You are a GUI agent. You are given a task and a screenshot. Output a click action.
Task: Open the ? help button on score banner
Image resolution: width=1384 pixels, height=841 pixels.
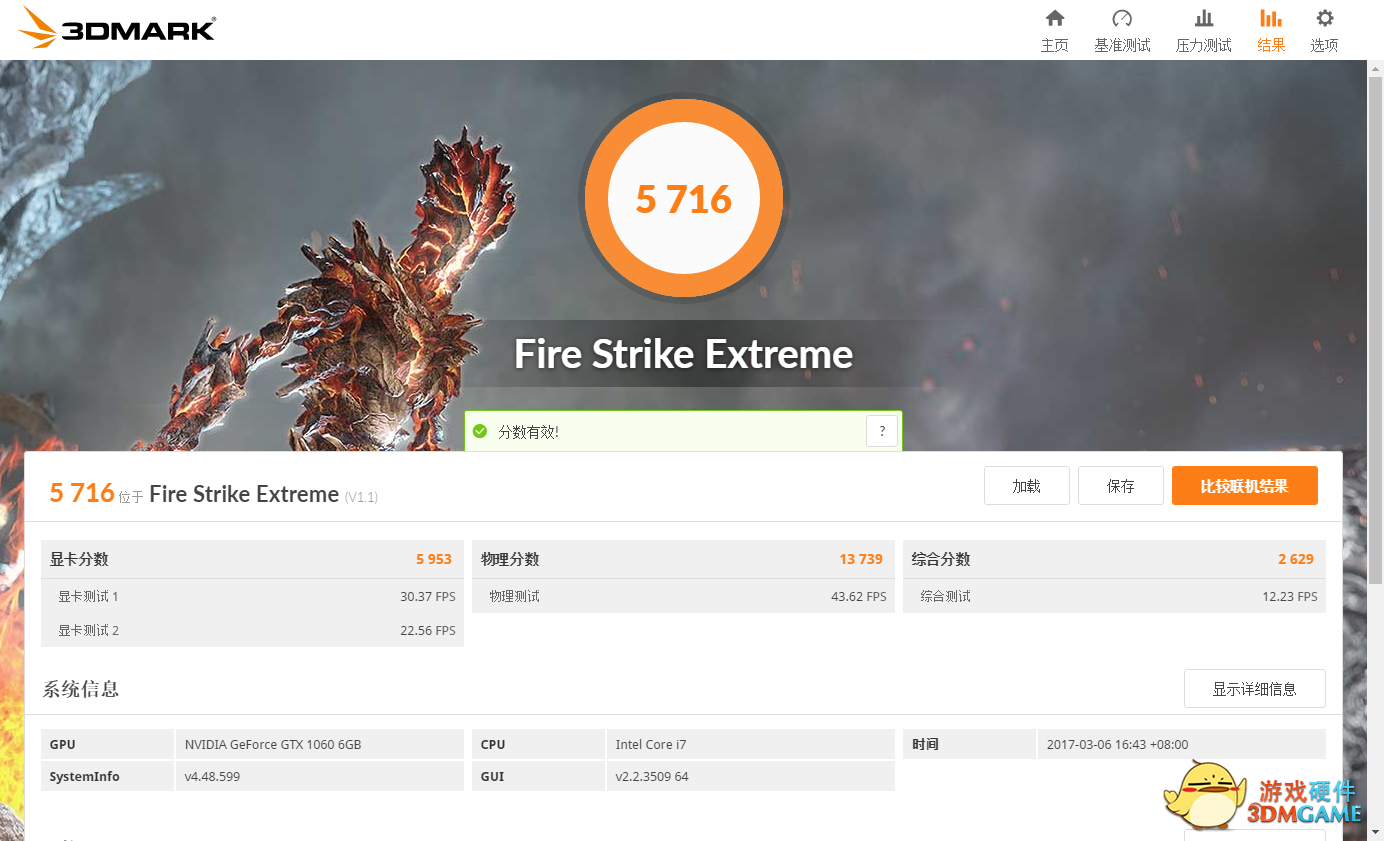point(882,431)
